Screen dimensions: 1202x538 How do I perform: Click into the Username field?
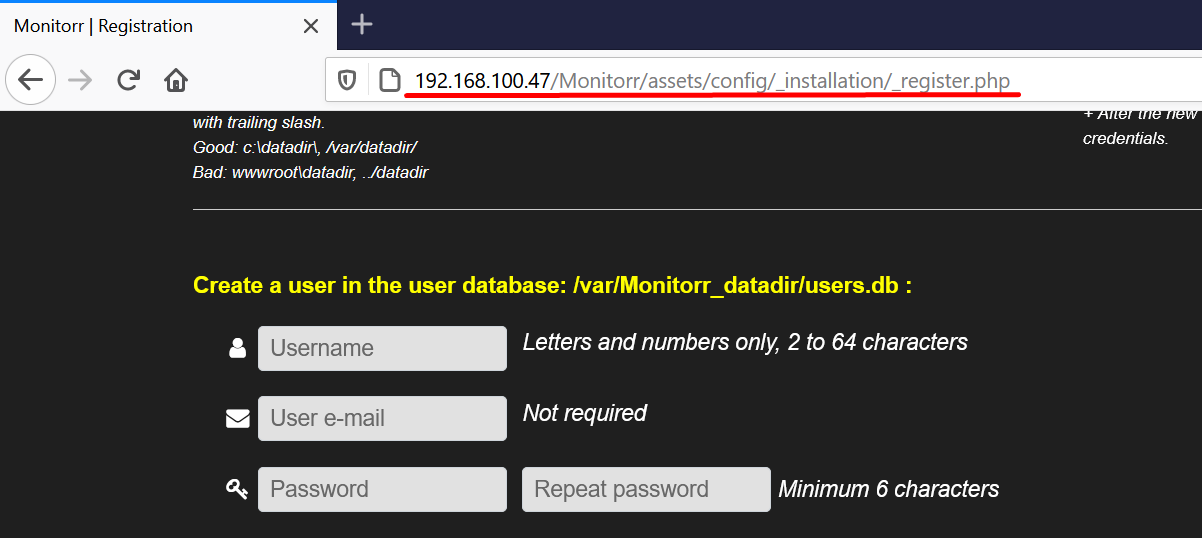[x=382, y=348]
